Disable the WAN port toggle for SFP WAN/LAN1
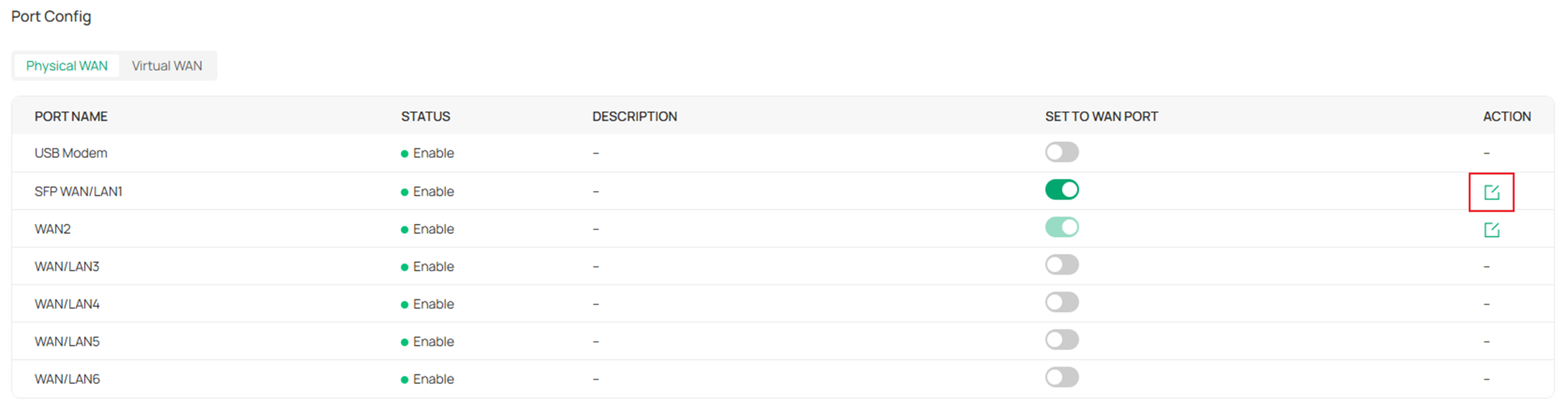This screenshot has height=408, width=1568. point(1061,190)
